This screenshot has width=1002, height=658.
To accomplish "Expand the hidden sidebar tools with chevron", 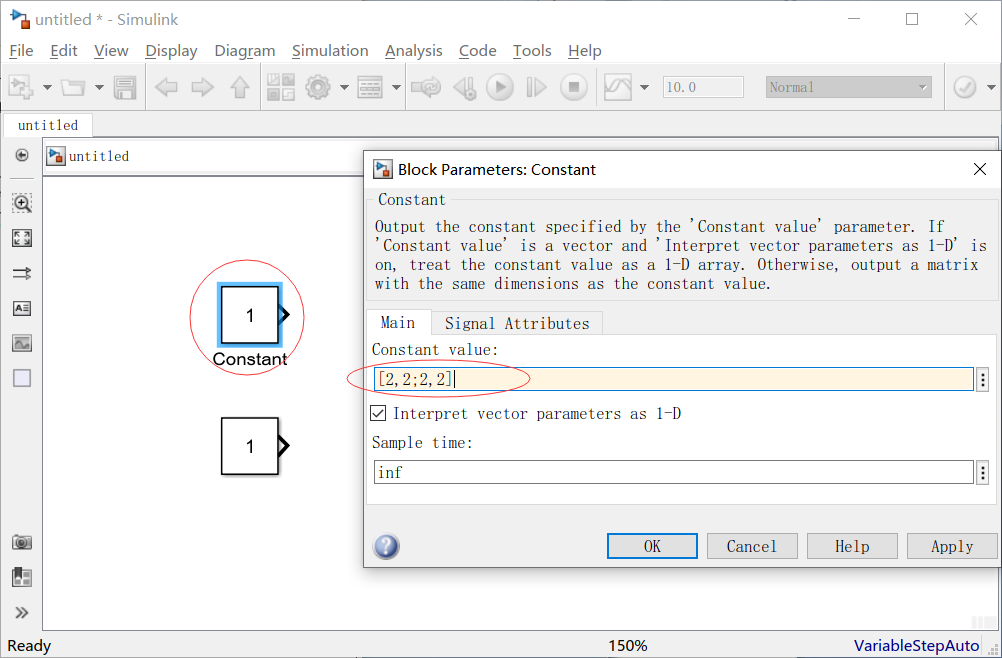I will tap(22, 612).
